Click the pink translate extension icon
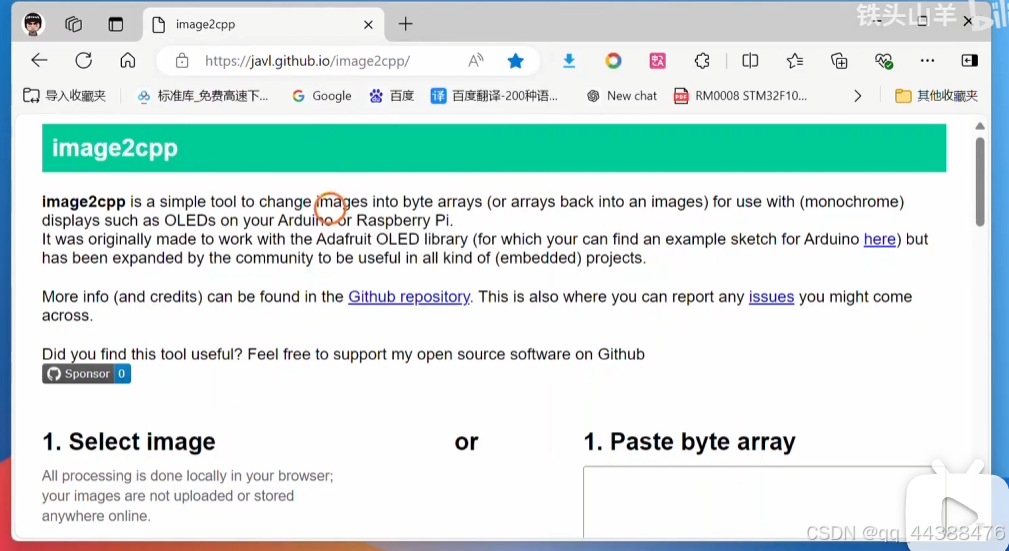This screenshot has width=1009, height=551. click(x=658, y=61)
